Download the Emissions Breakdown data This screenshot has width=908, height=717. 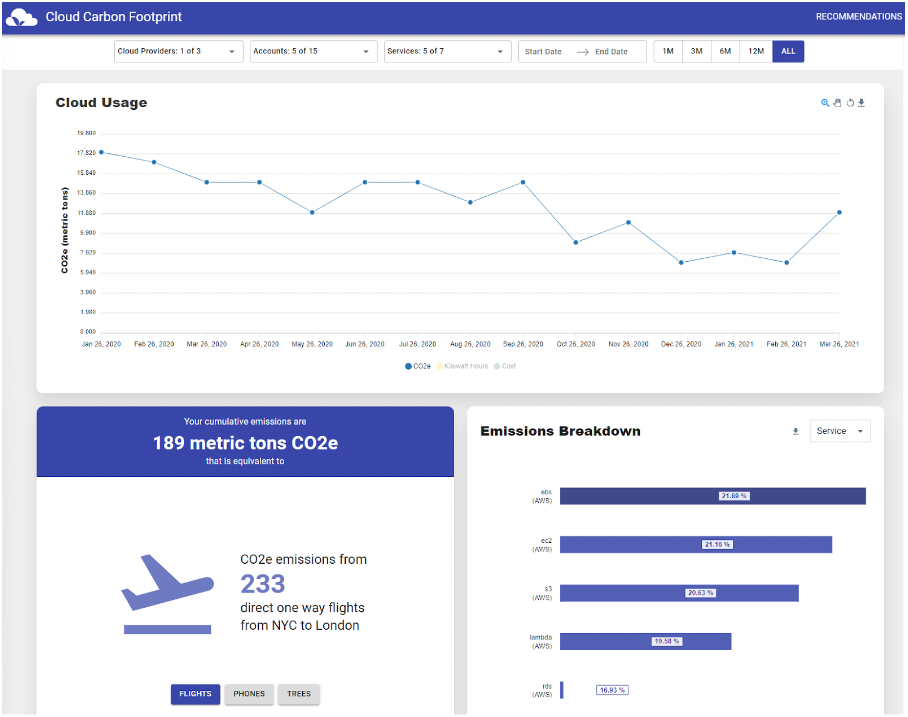click(x=795, y=432)
